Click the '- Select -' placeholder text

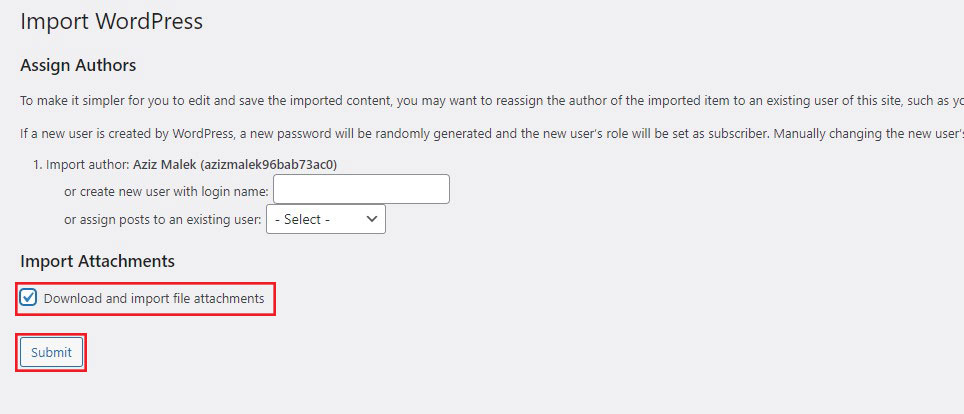pos(302,220)
